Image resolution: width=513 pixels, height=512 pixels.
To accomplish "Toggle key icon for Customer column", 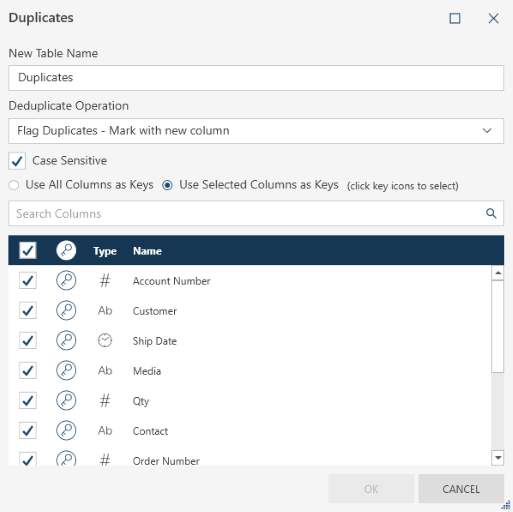I will pyautogui.click(x=66, y=310).
